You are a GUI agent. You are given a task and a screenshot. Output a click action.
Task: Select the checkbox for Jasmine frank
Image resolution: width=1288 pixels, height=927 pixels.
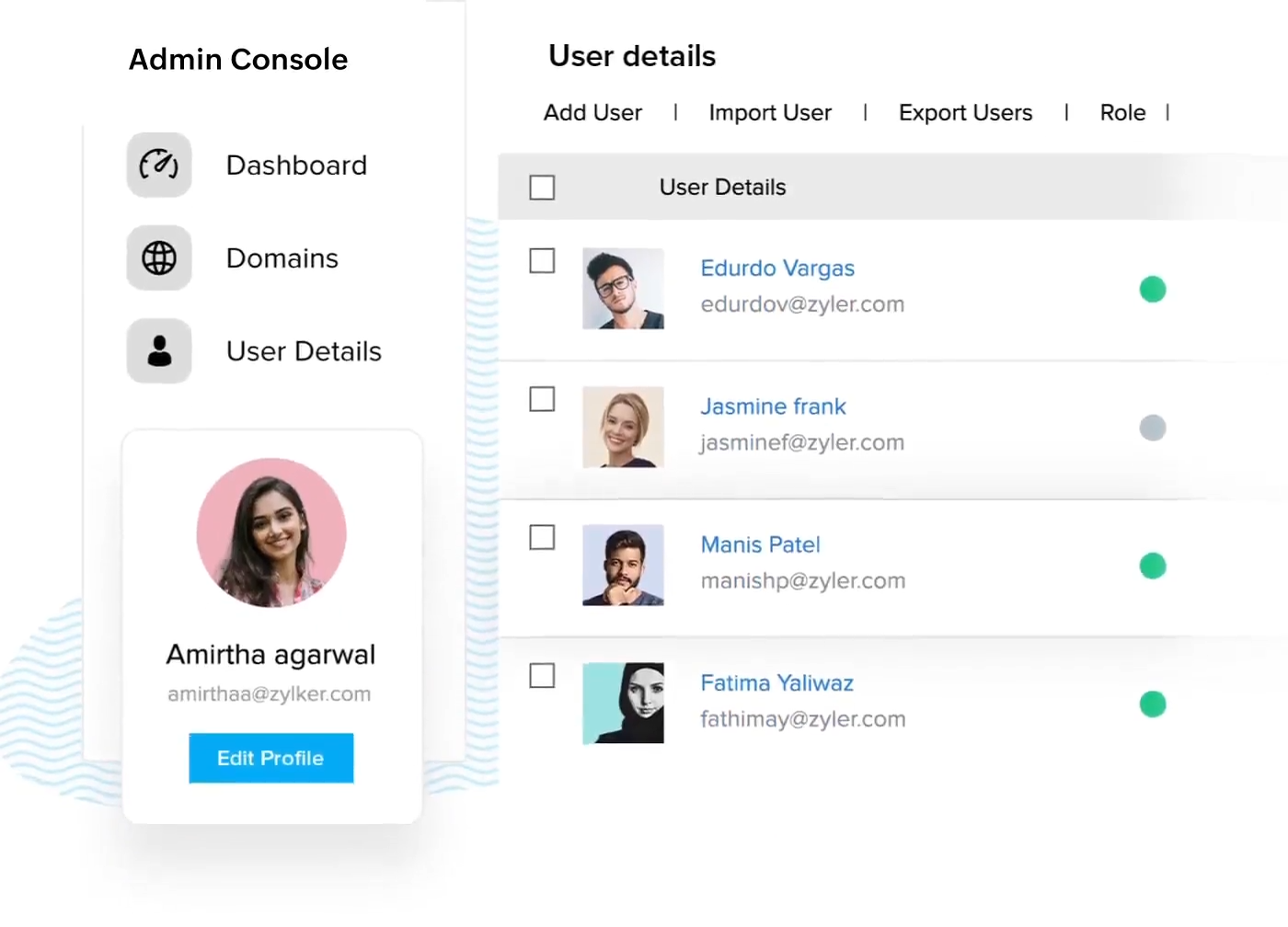click(x=542, y=399)
